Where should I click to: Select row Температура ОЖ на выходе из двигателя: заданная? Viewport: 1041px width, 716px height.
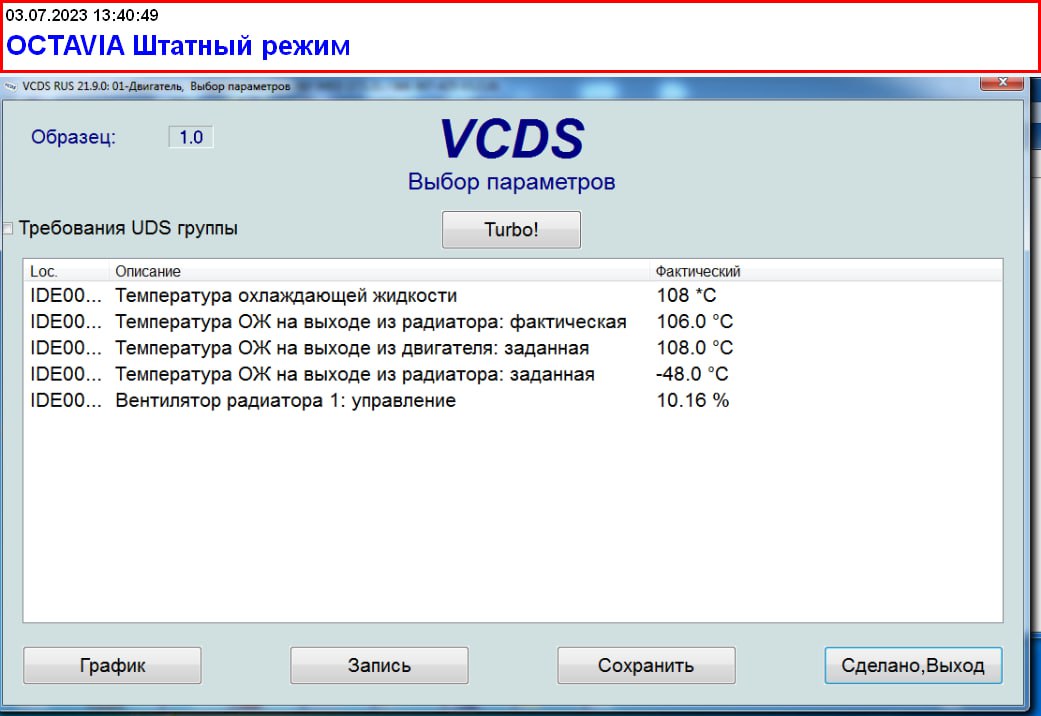tap(513, 348)
